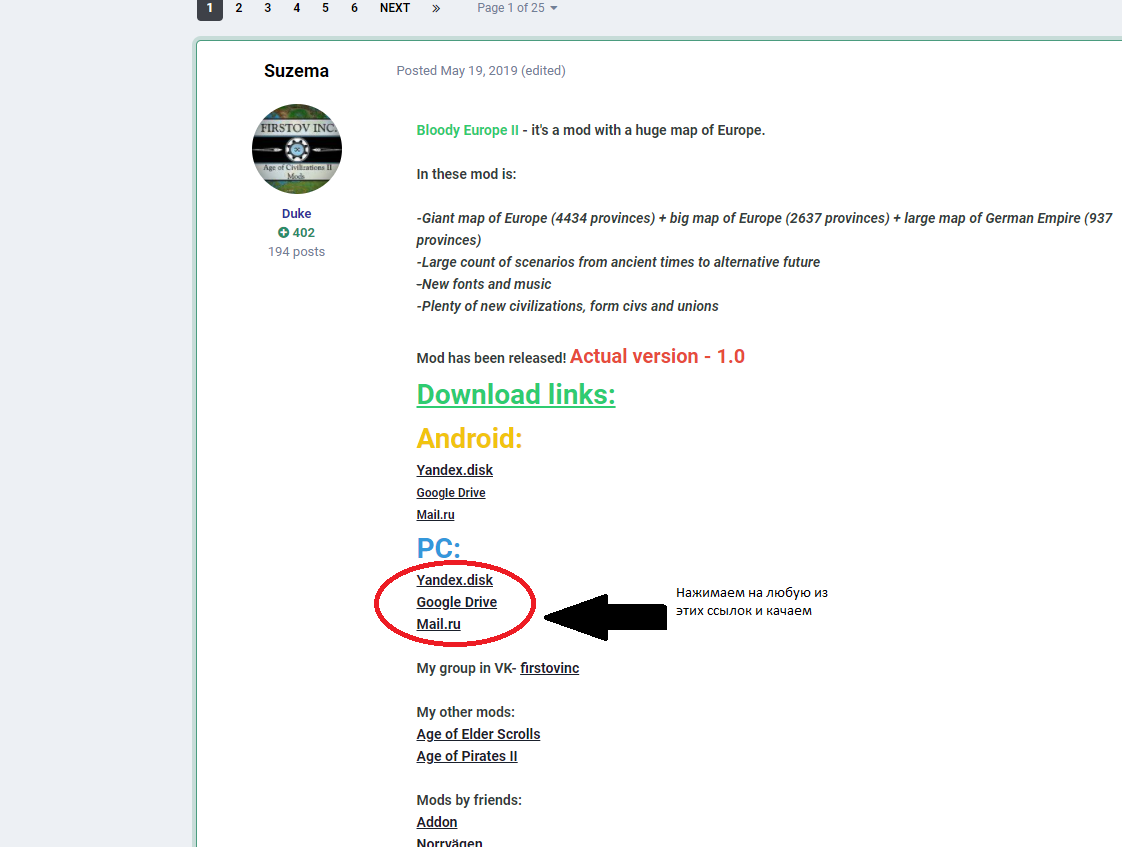Click the '(edited)' label in the post header

[543, 70]
